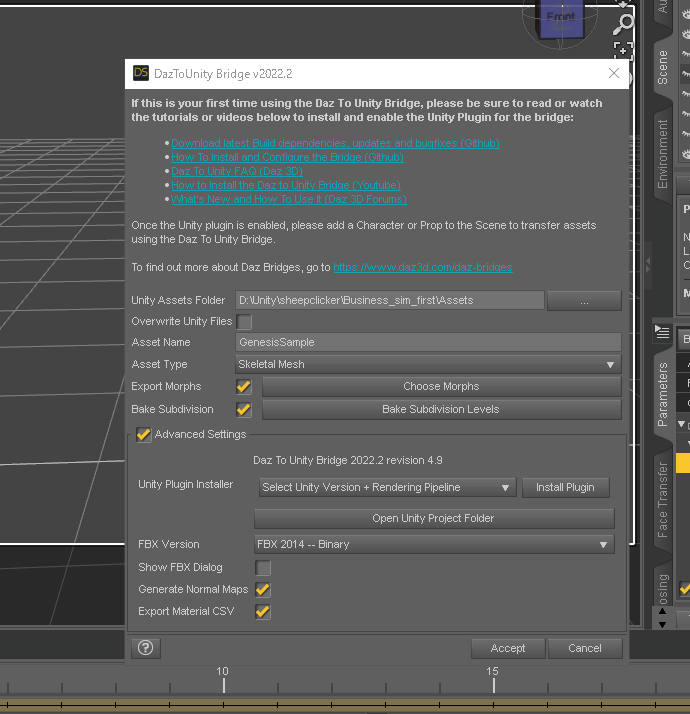Toggle the Bake Subdivision checkbox
Image resolution: width=690 pixels, height=714 pixels.
pos(244,409)
